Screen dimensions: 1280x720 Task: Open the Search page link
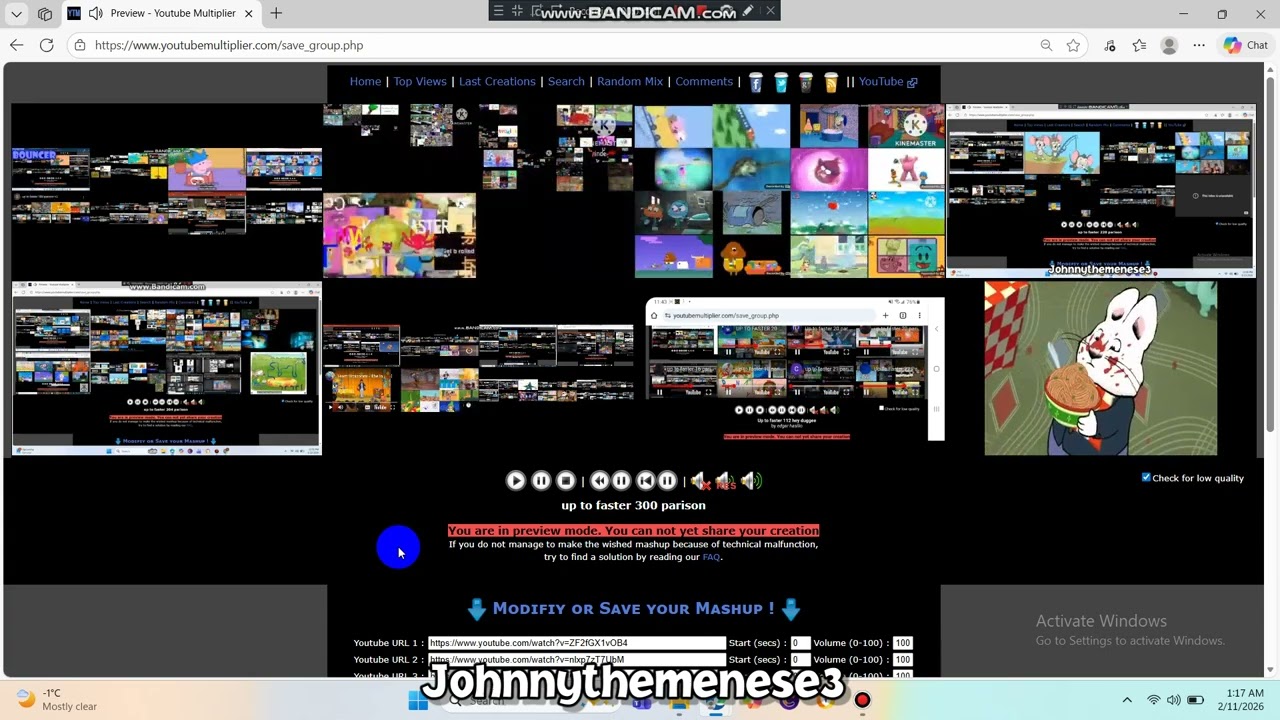coord(566,82)
